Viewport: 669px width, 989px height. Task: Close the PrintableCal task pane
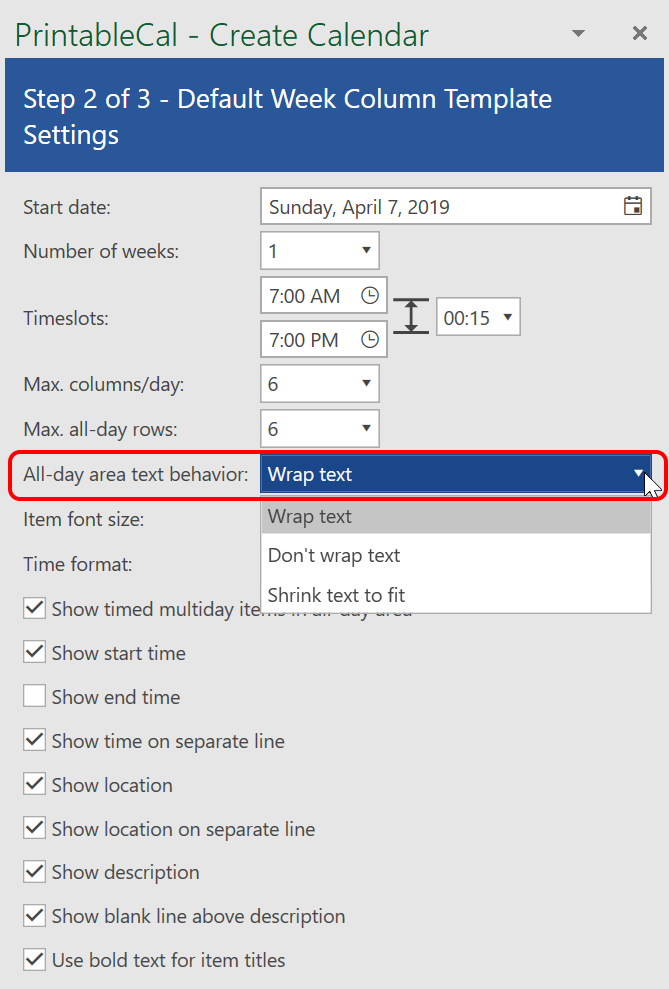pyautogui.click(x=640, y=34)
